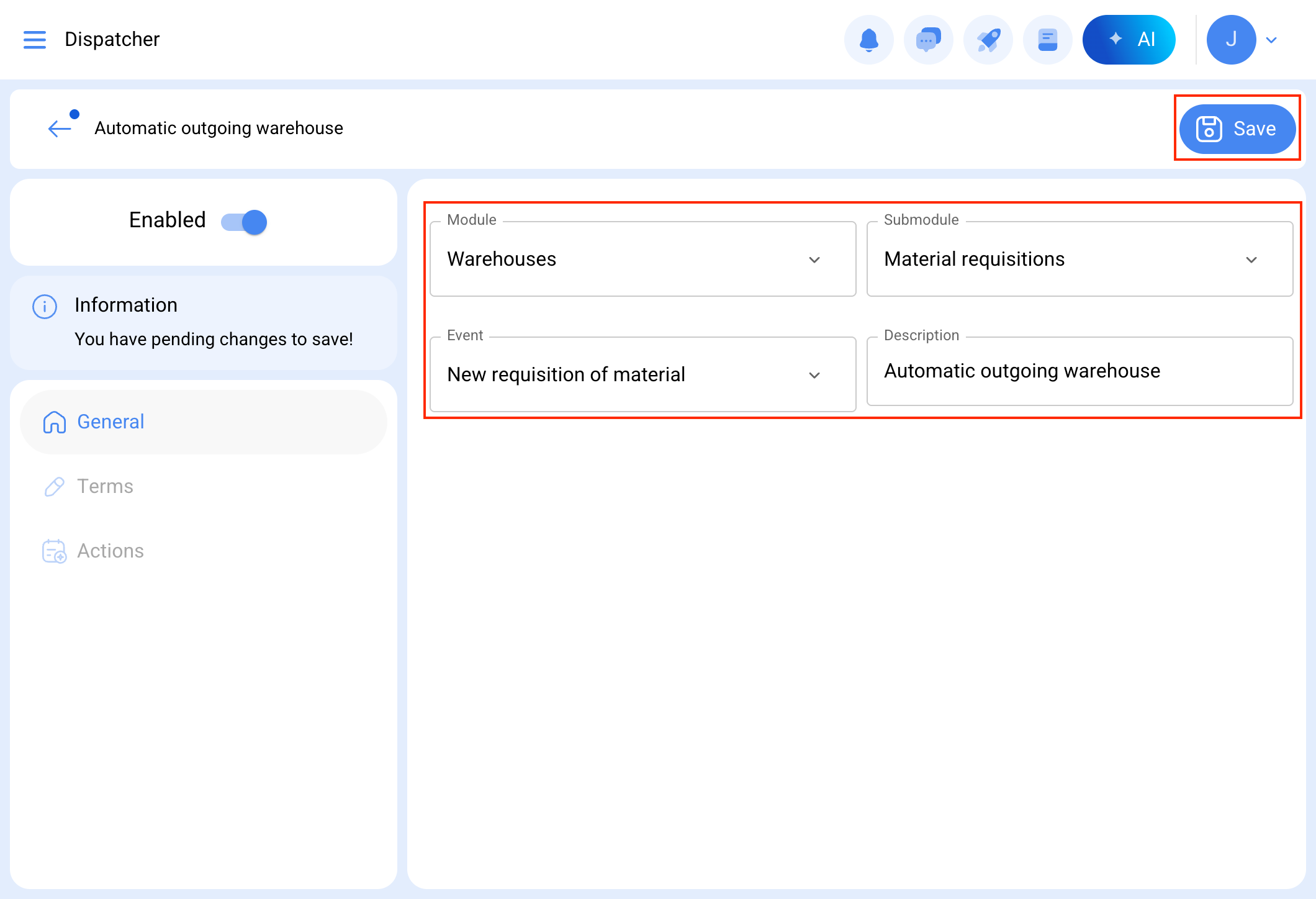Select the General tab
Viewport: 1316px width, 899px height.
pos(204,422)
